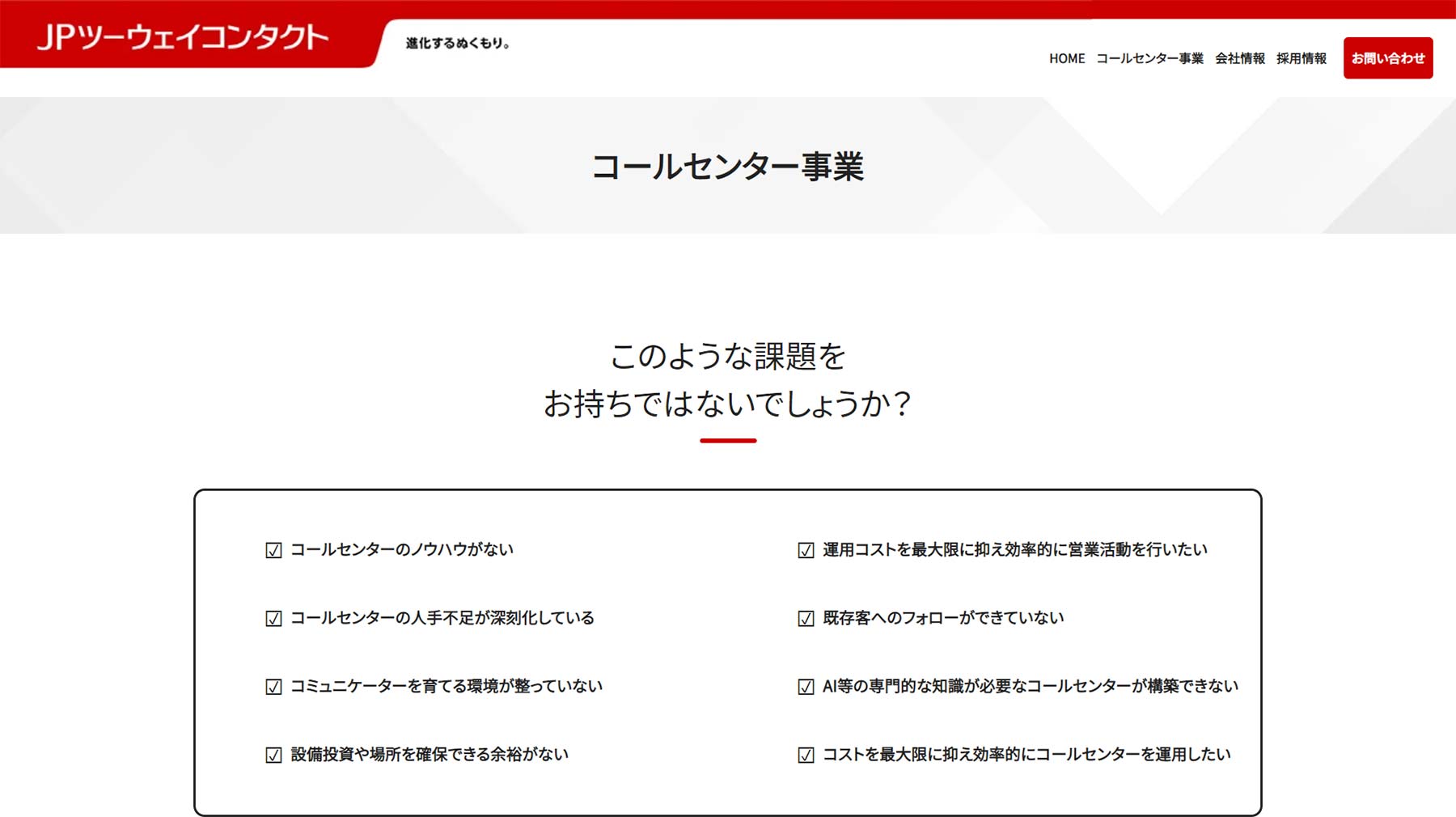Checkmark icon beside 既存客へのフォローができていない
This screenshot has width=1456, height=817.
[x=806, y=618]
